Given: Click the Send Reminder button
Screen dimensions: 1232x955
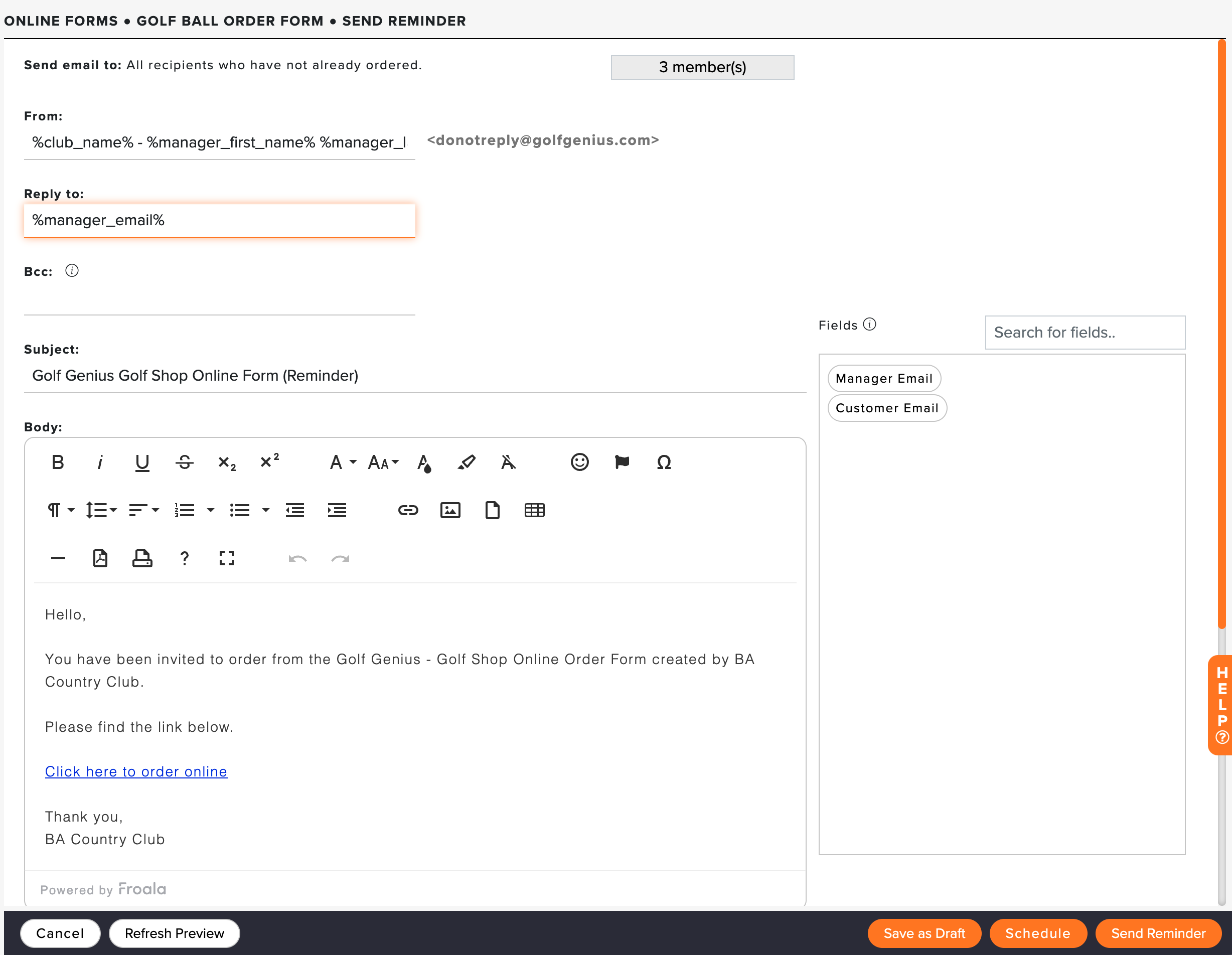Looking at the screenshot, I should tap(1158, 933).
